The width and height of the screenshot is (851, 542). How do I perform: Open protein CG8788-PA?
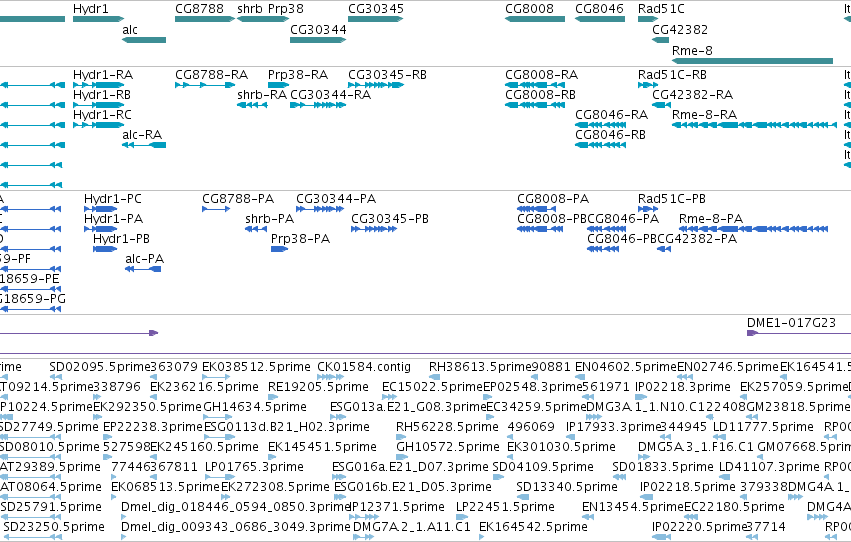tap(238, 199)
